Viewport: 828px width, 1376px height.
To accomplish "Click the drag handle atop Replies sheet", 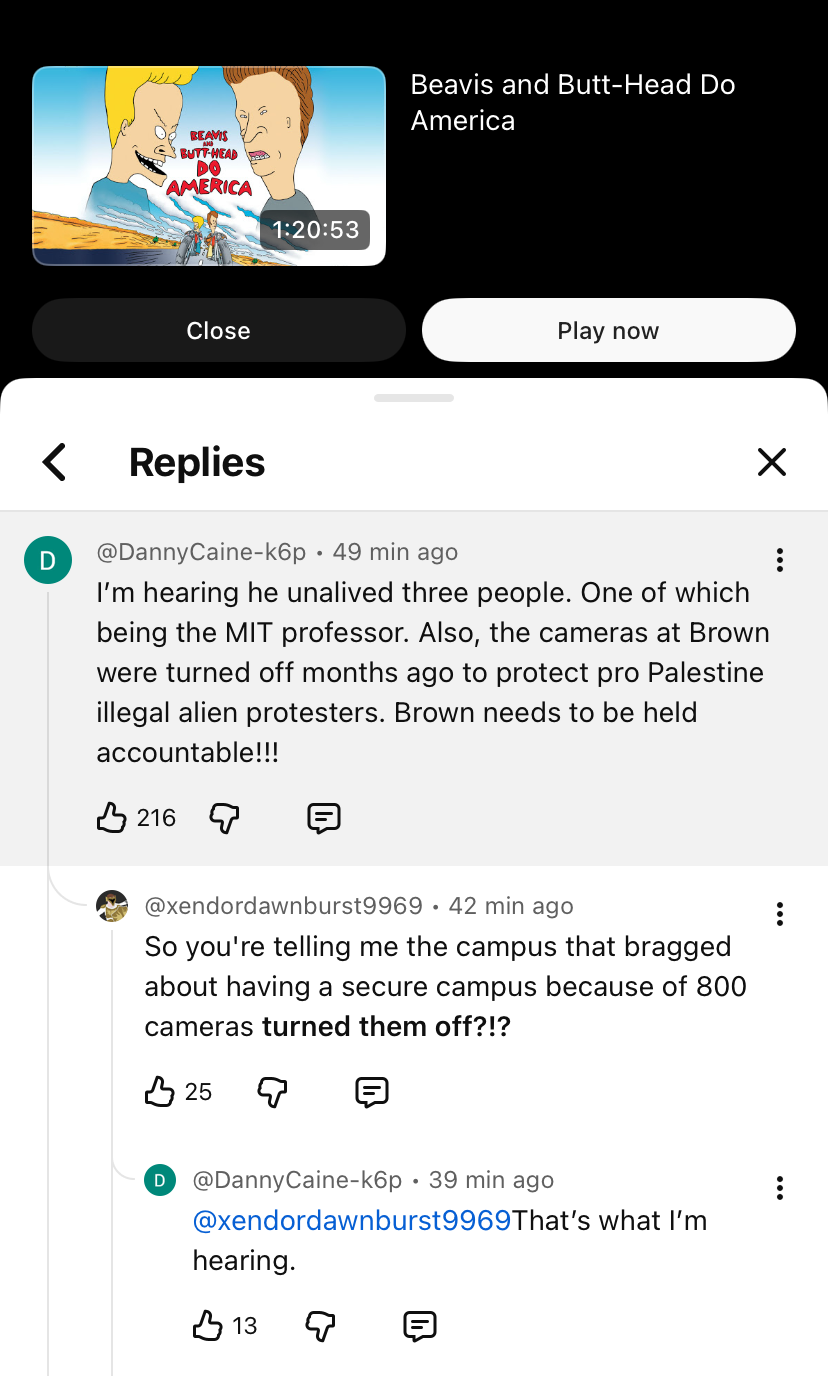I will coord(414,398).
